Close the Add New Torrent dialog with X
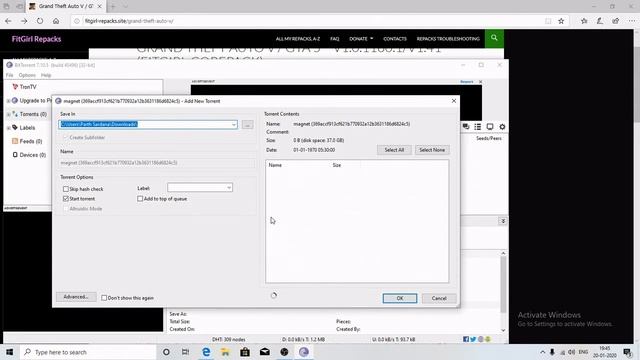The height and width of the screenshot is (360, 640). (453, 101)
